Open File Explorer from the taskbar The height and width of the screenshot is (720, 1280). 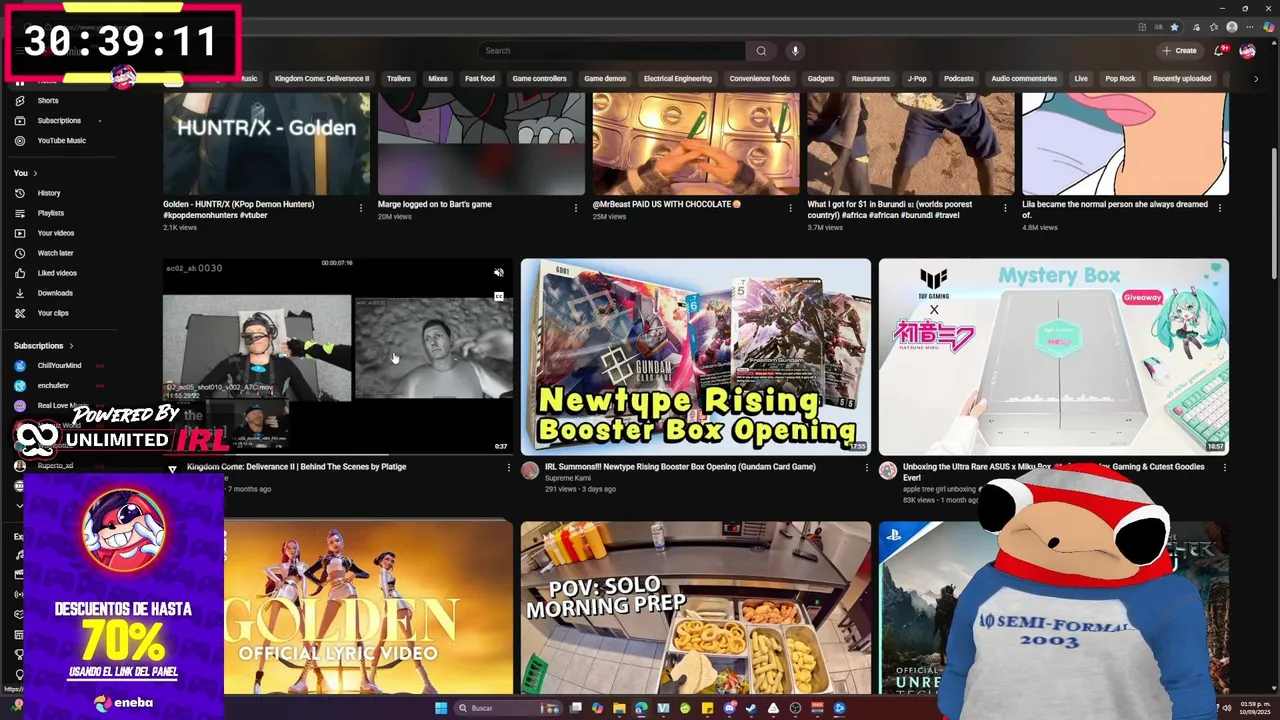[x=619, y=708]
